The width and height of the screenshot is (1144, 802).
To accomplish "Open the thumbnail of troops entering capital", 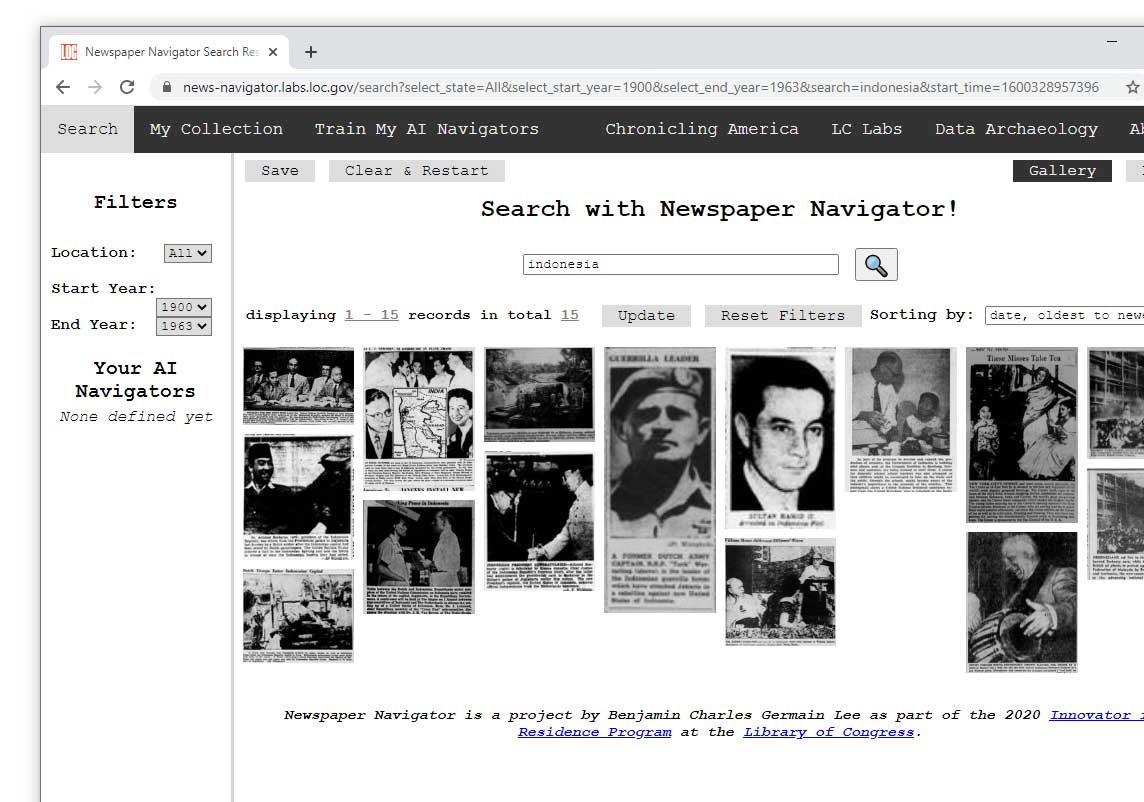I will click(x=298, y=616).
